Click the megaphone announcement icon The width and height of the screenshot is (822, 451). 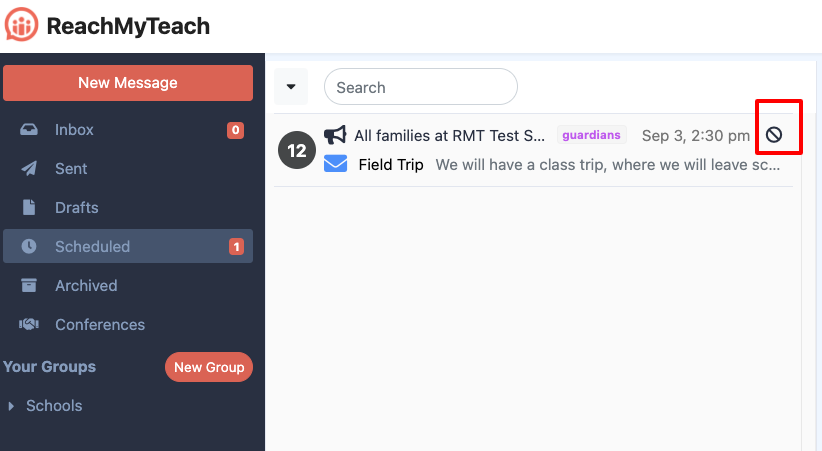click(x=335, y=135)
